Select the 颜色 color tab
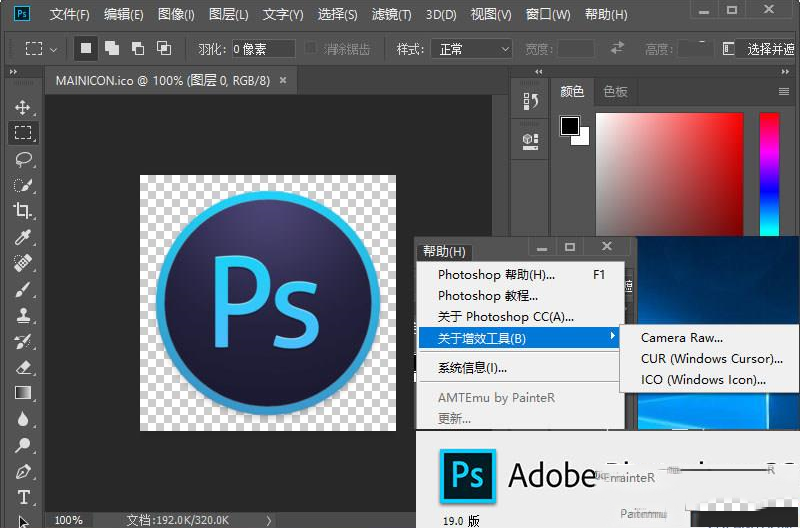 point(572,92)
